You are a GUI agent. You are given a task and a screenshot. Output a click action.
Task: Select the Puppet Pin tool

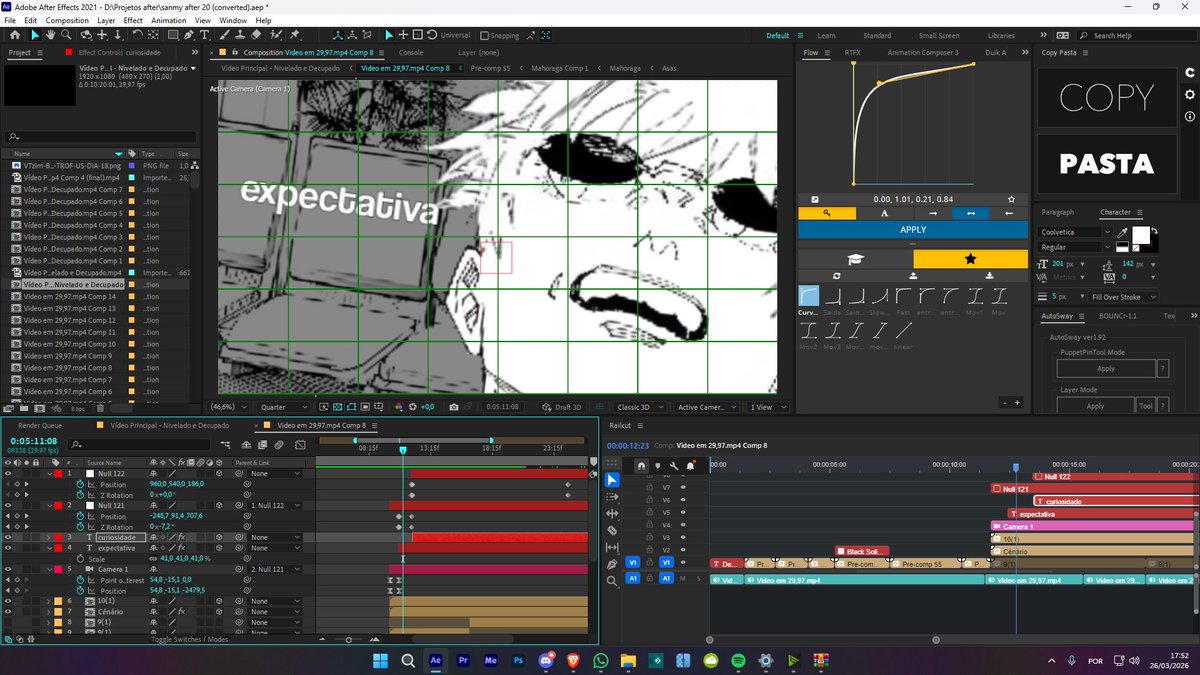tap(294, 35)
